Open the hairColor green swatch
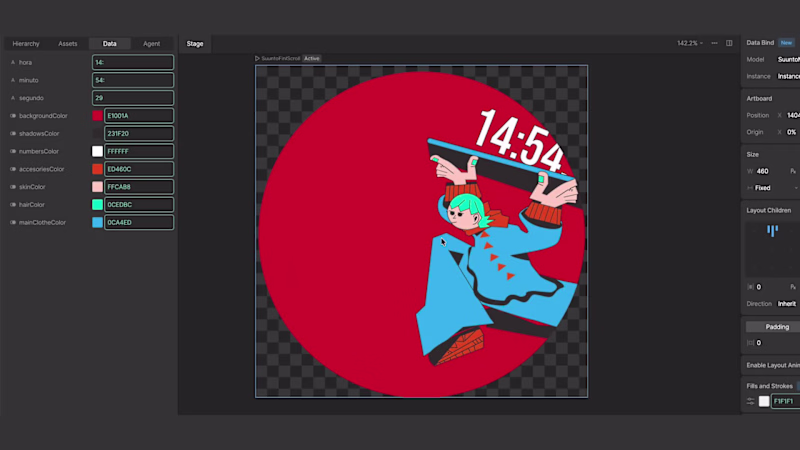Screen dimensions: 800x450 coord(97,205)
